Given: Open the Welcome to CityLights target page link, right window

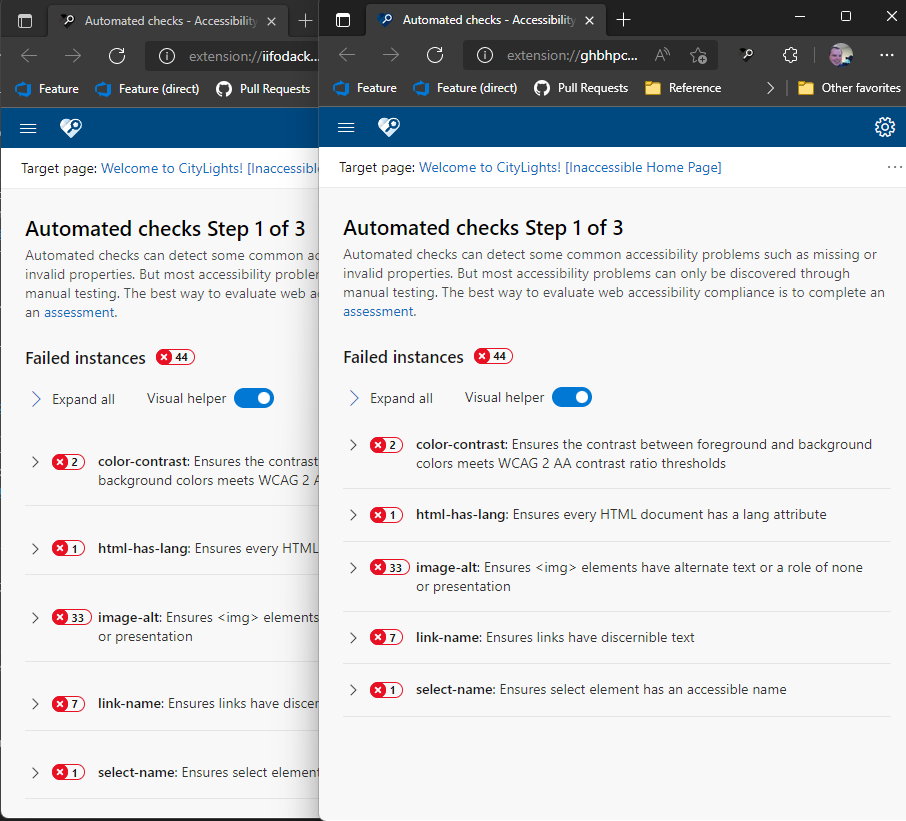Looking at the screenshot, I should [570, 168].
